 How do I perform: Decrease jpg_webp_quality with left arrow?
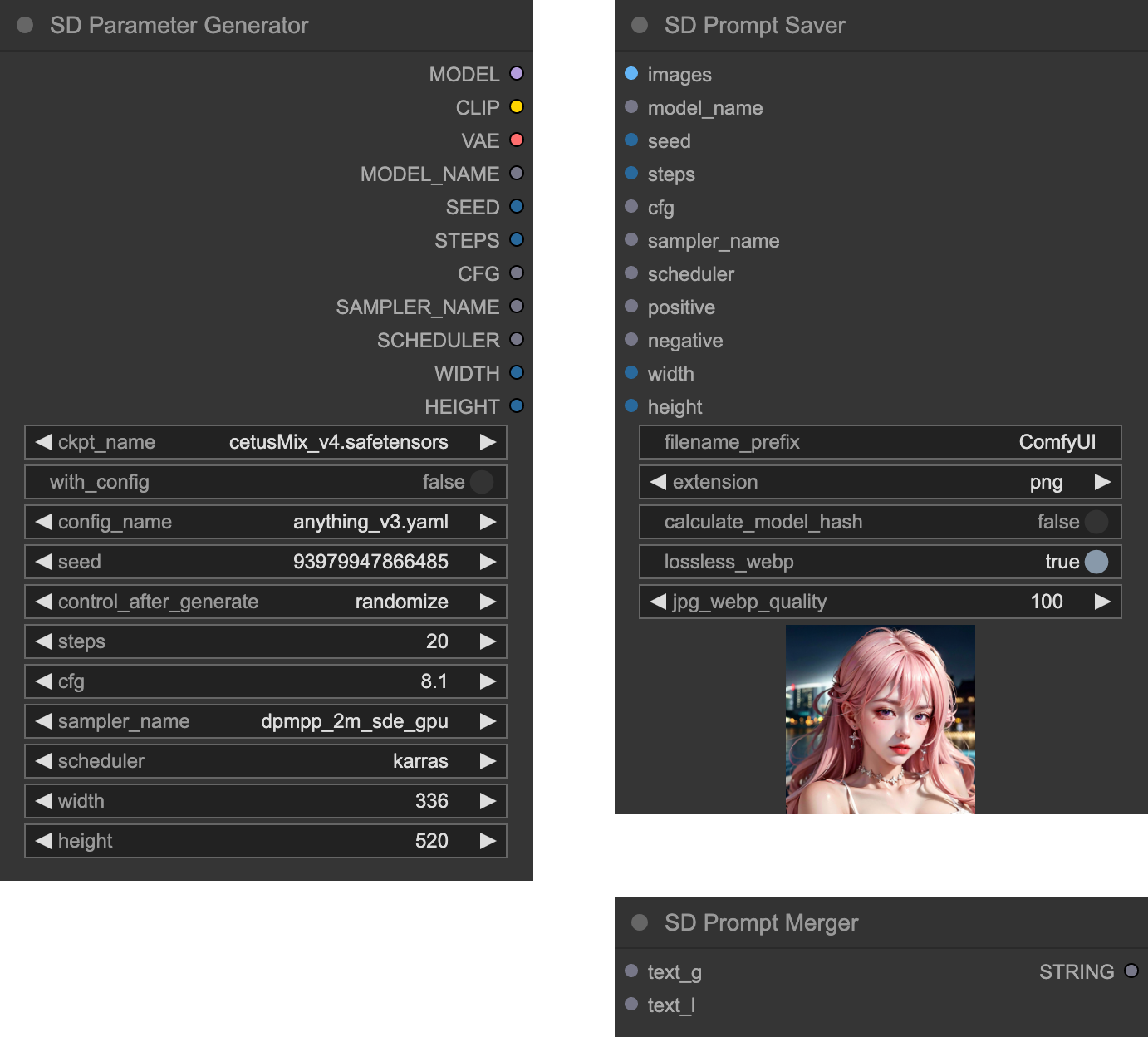click(658, 602)
